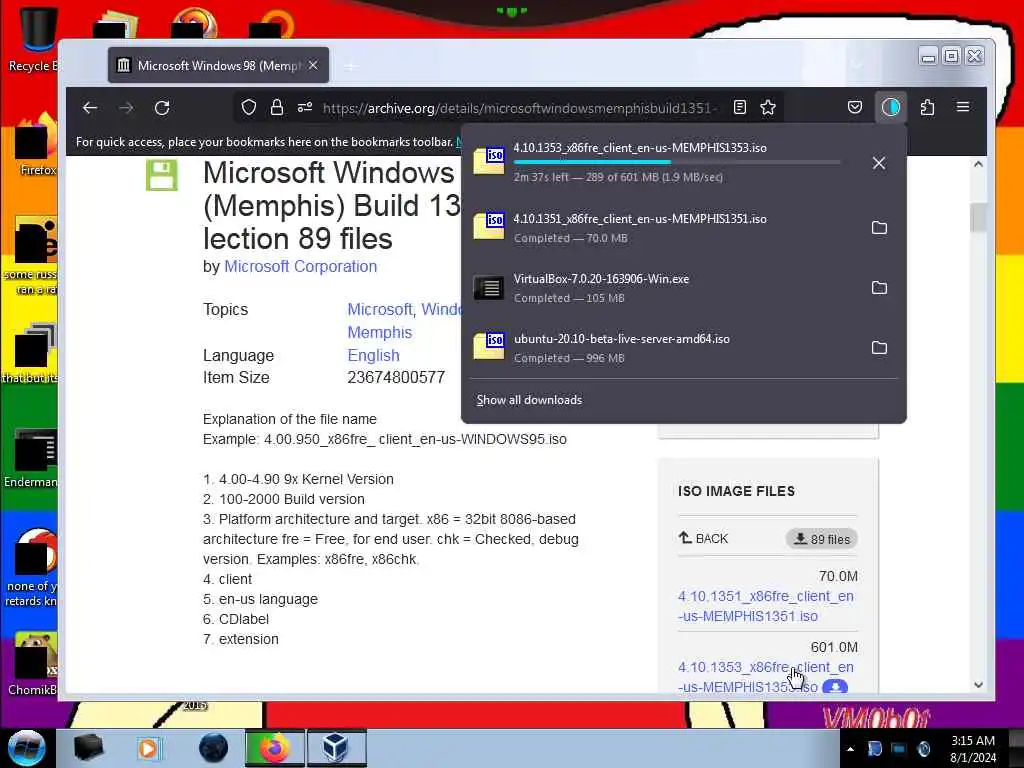The image size is (1024, 768).
Task: Show MEMPHIS1351.iso in its folder
Action: pos(879,227)
